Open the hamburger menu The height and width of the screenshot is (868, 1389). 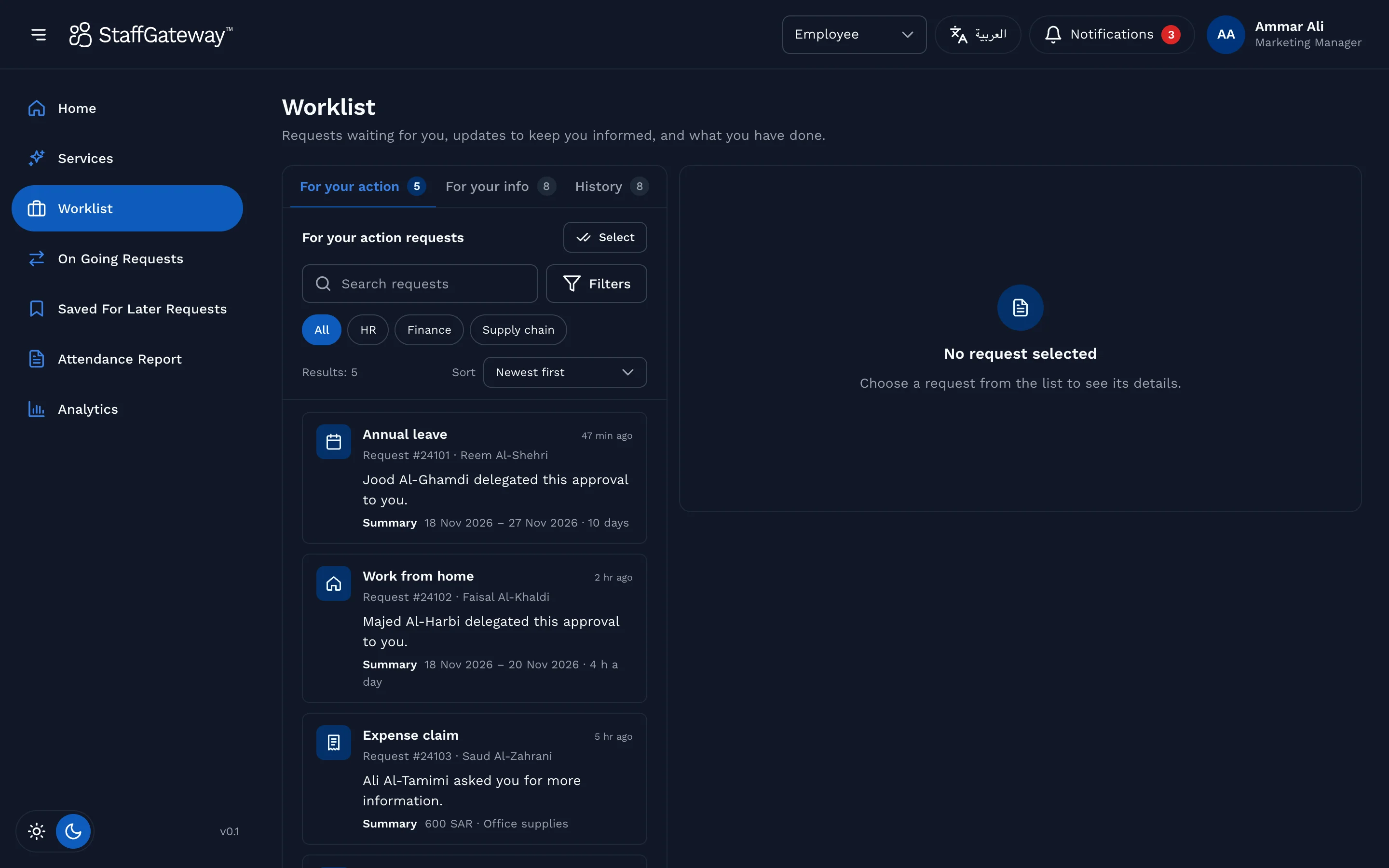(x=39, y=34)
